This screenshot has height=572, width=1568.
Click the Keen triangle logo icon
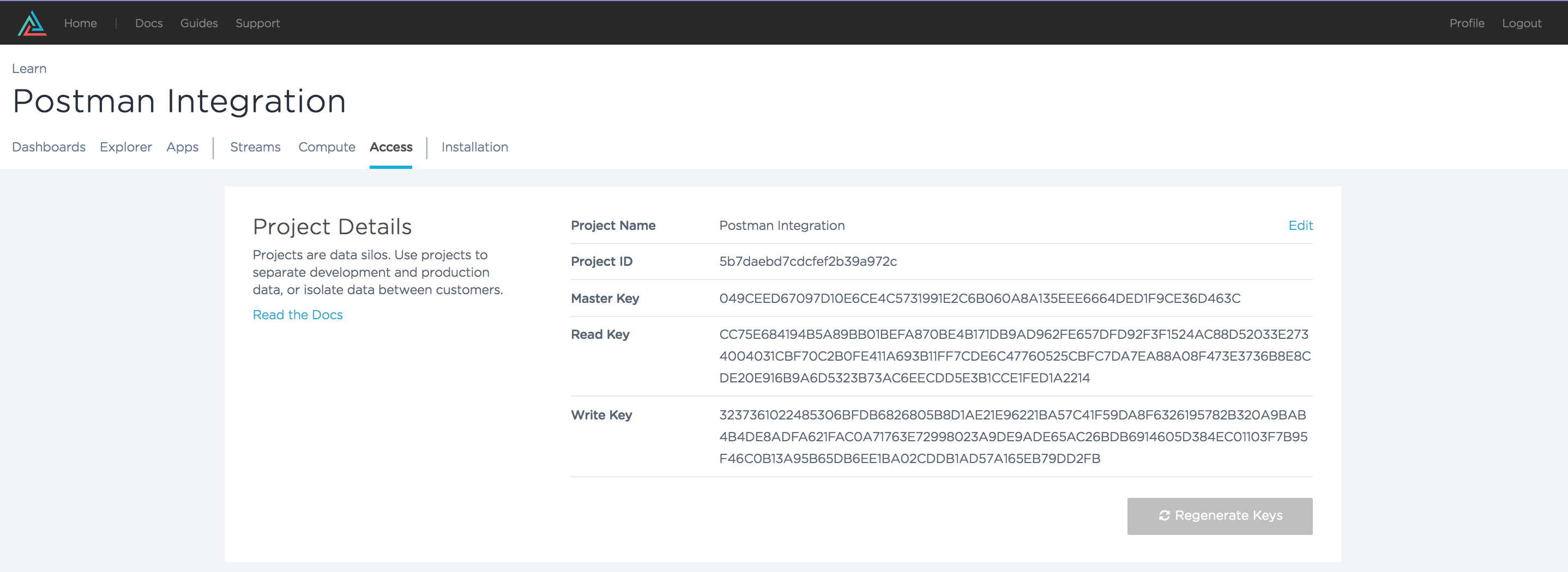(x=32, y=23)
